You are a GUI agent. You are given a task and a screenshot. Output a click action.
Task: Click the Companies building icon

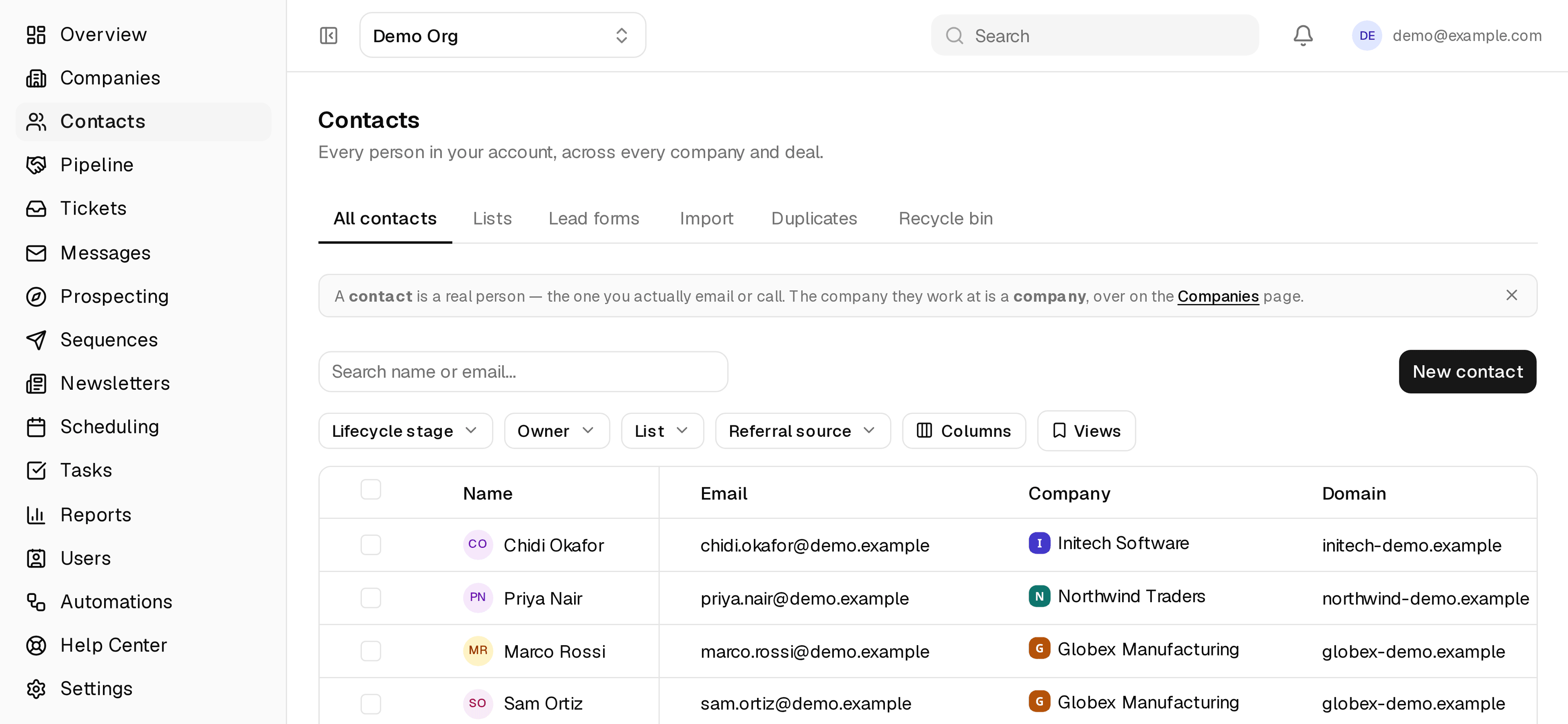tap(36, 78)
